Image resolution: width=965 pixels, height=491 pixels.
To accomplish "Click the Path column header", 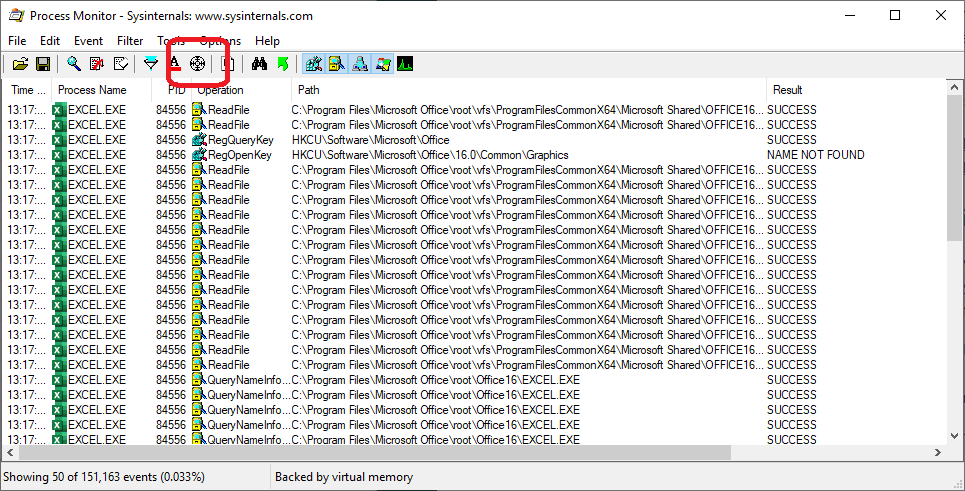I will 308,90.
